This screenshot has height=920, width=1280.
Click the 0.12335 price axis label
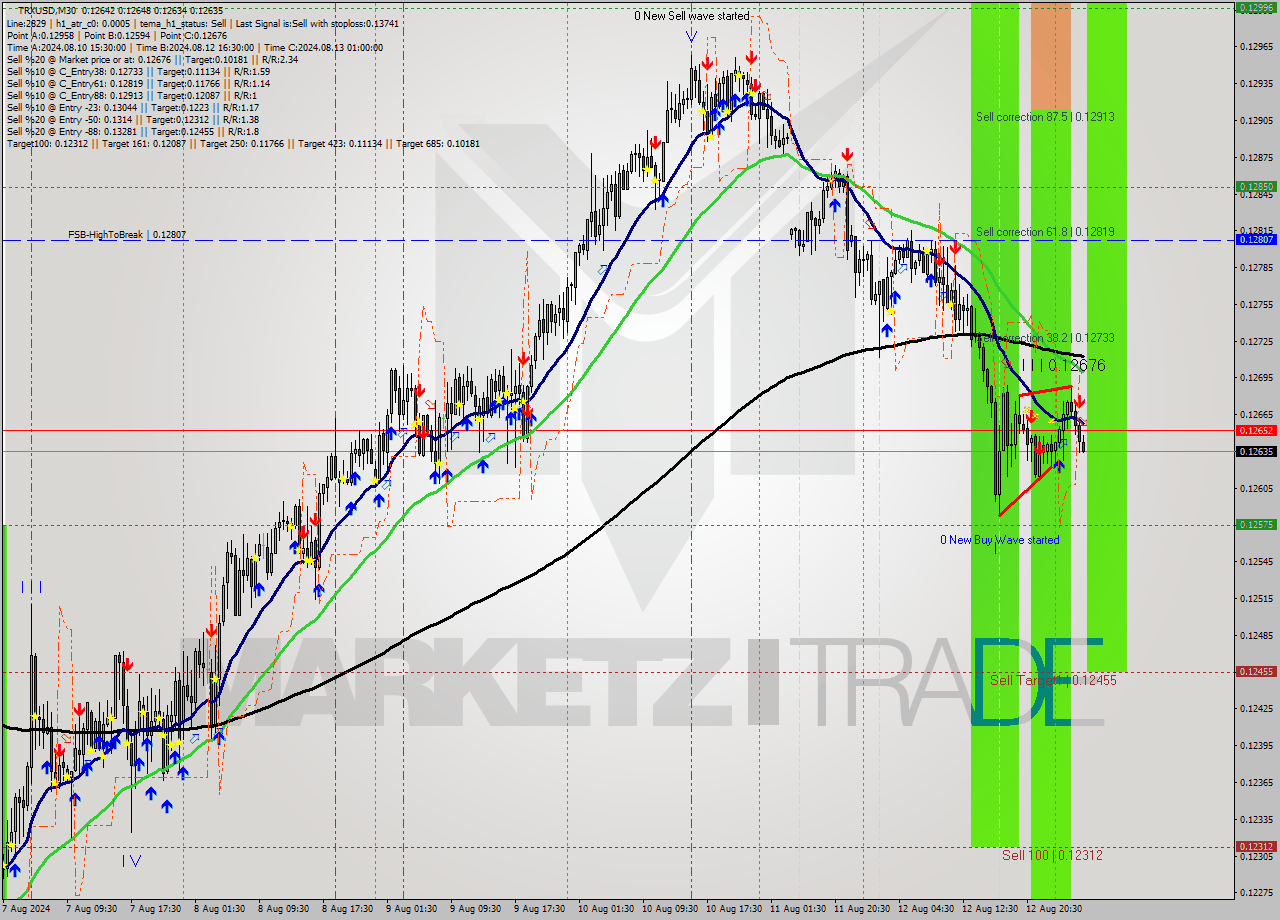click(x=1256, y=819)
